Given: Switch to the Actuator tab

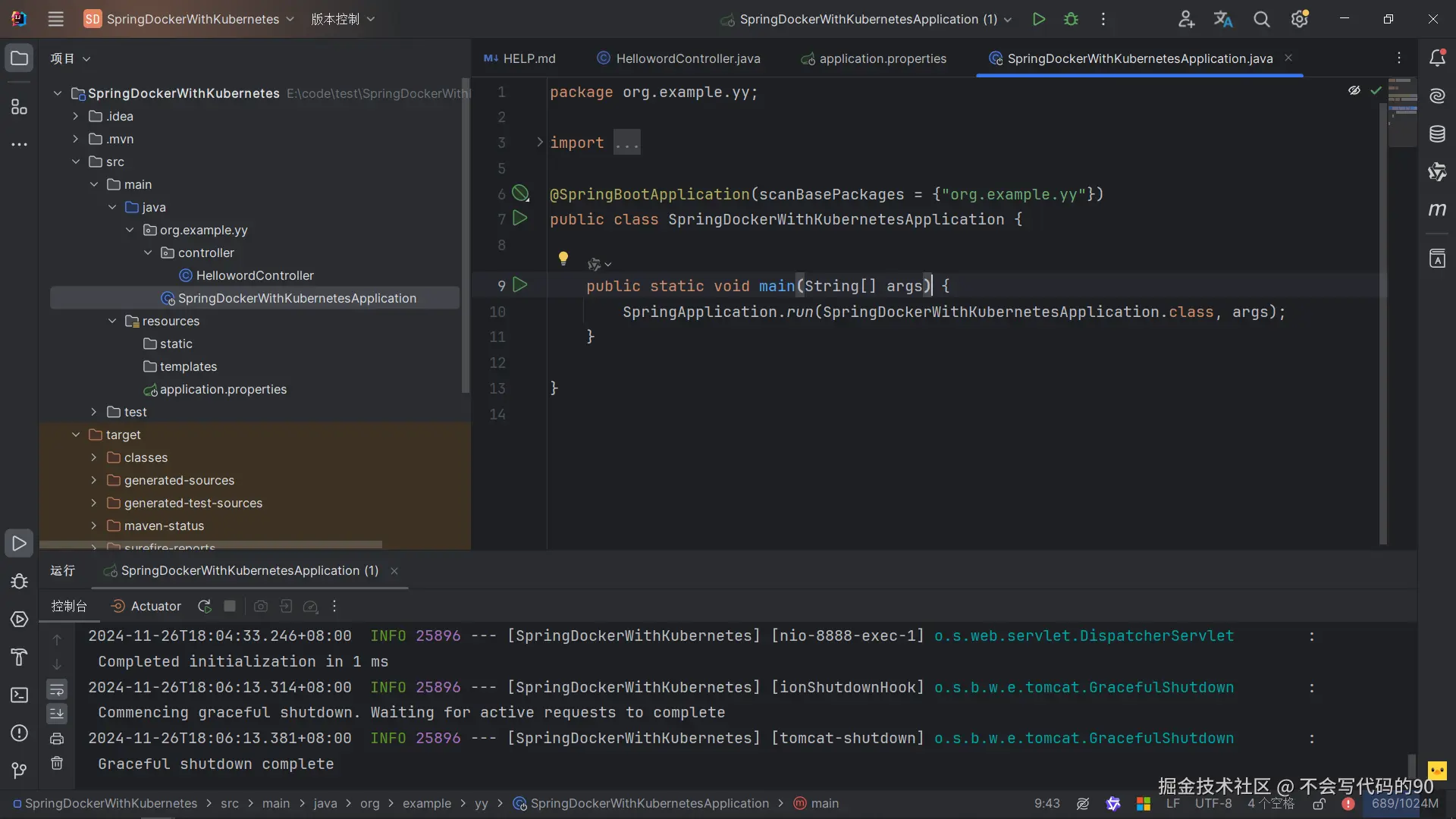Looking at the screenshot, I should point(146,606).
